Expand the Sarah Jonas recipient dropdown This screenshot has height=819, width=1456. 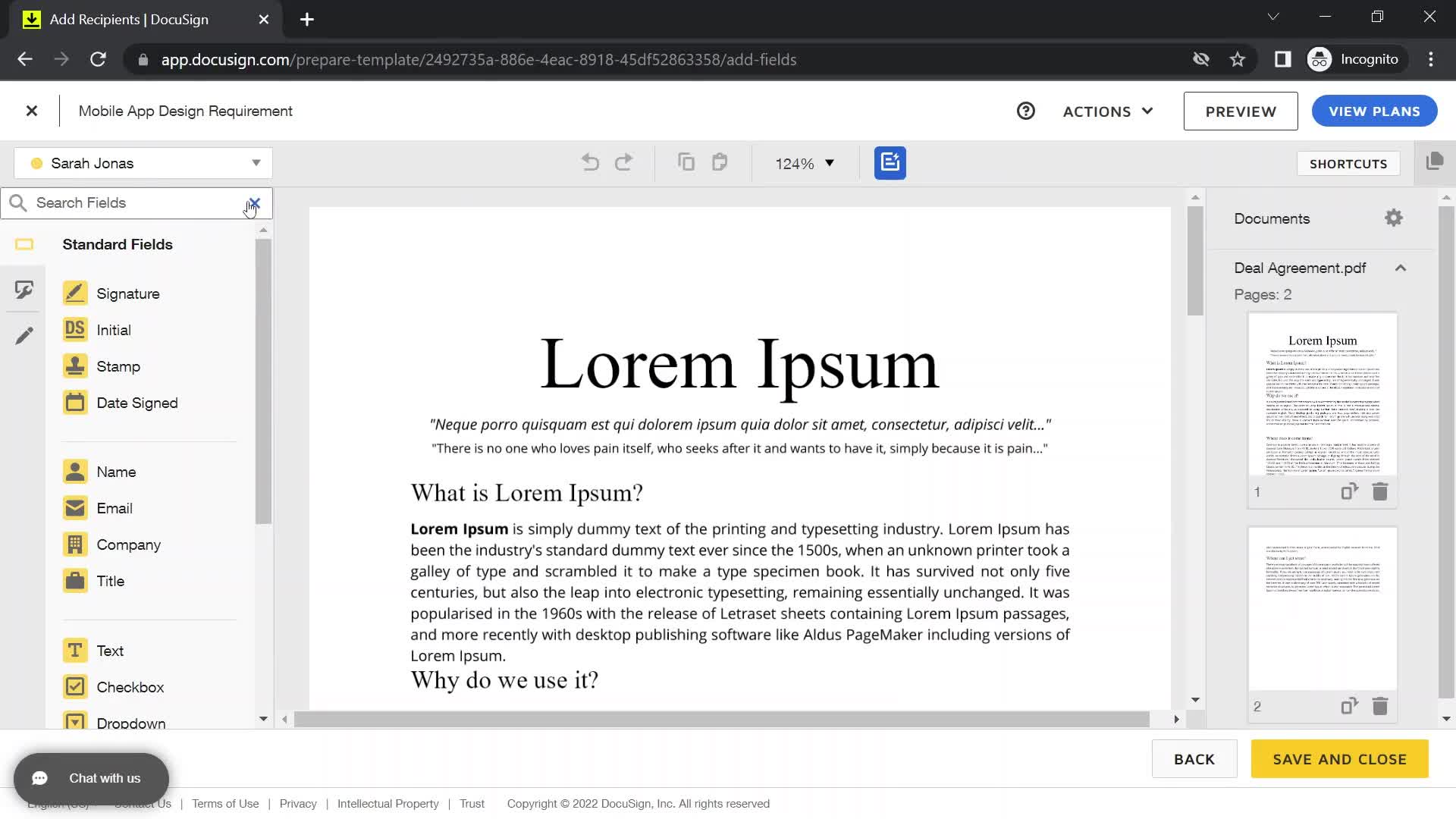[255, 163]
